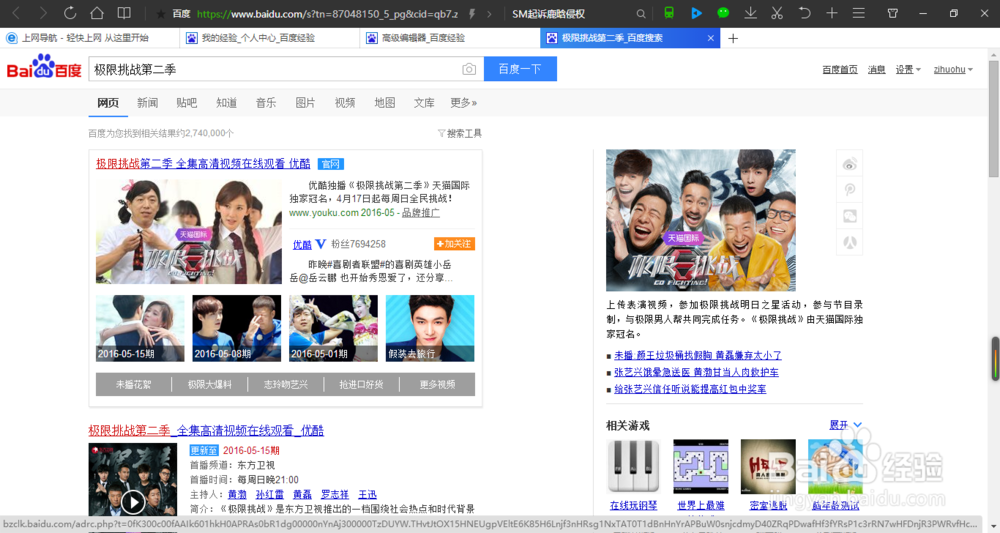This screenshot has width=1000, height=533.
Task: Expand the address bar dropdown chevron
Action: point(489,13)
